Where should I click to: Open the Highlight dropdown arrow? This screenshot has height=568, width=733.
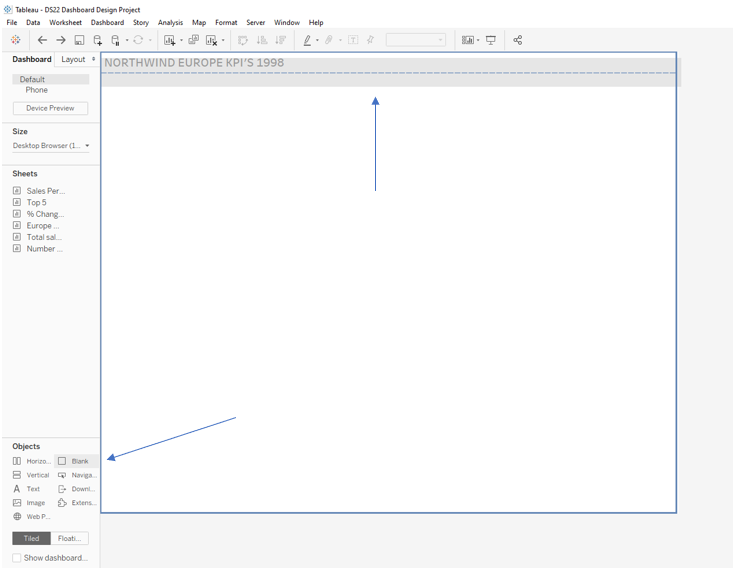point(317,40)
